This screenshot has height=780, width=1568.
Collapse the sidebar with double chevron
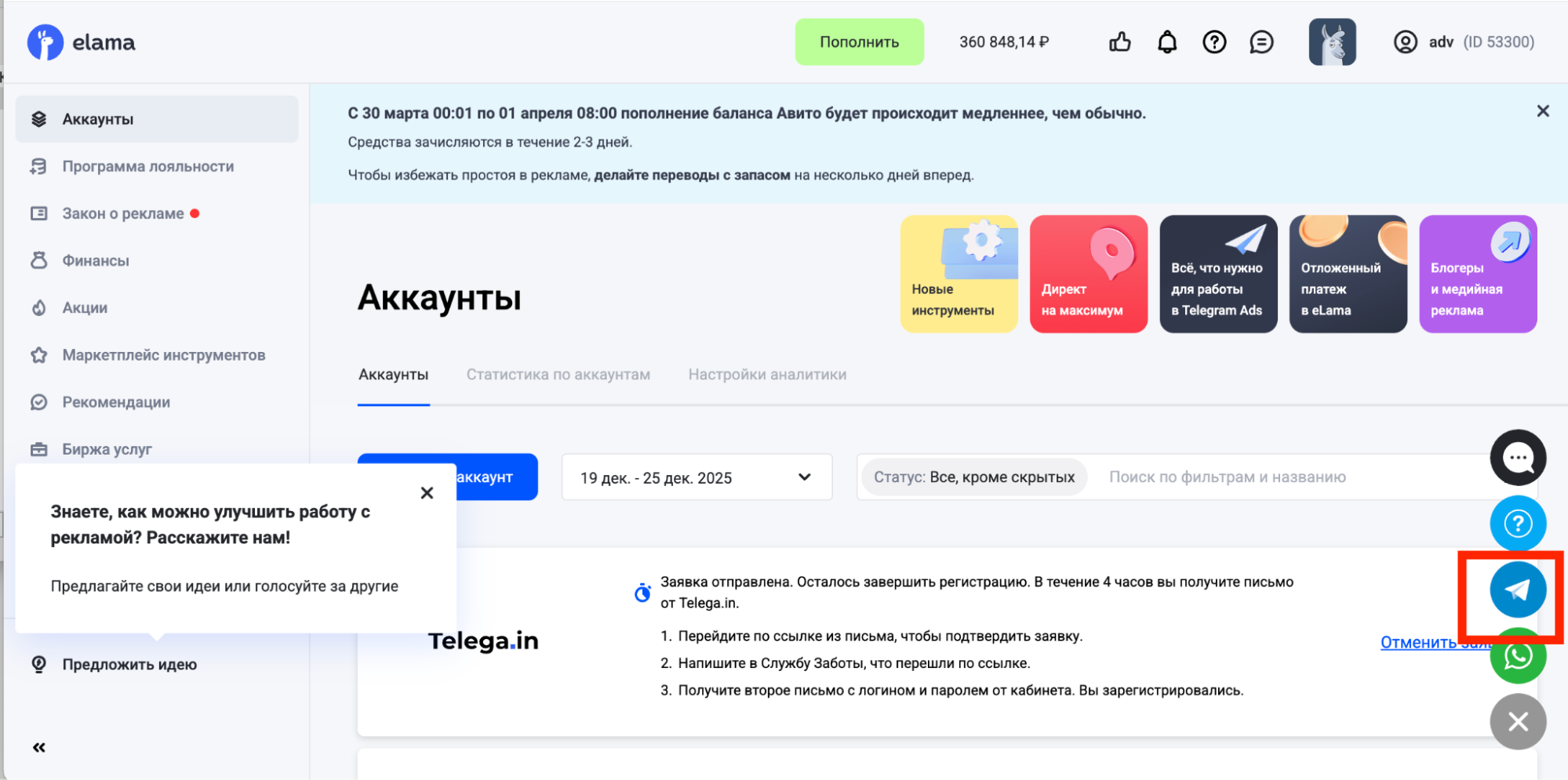(39, 747)
